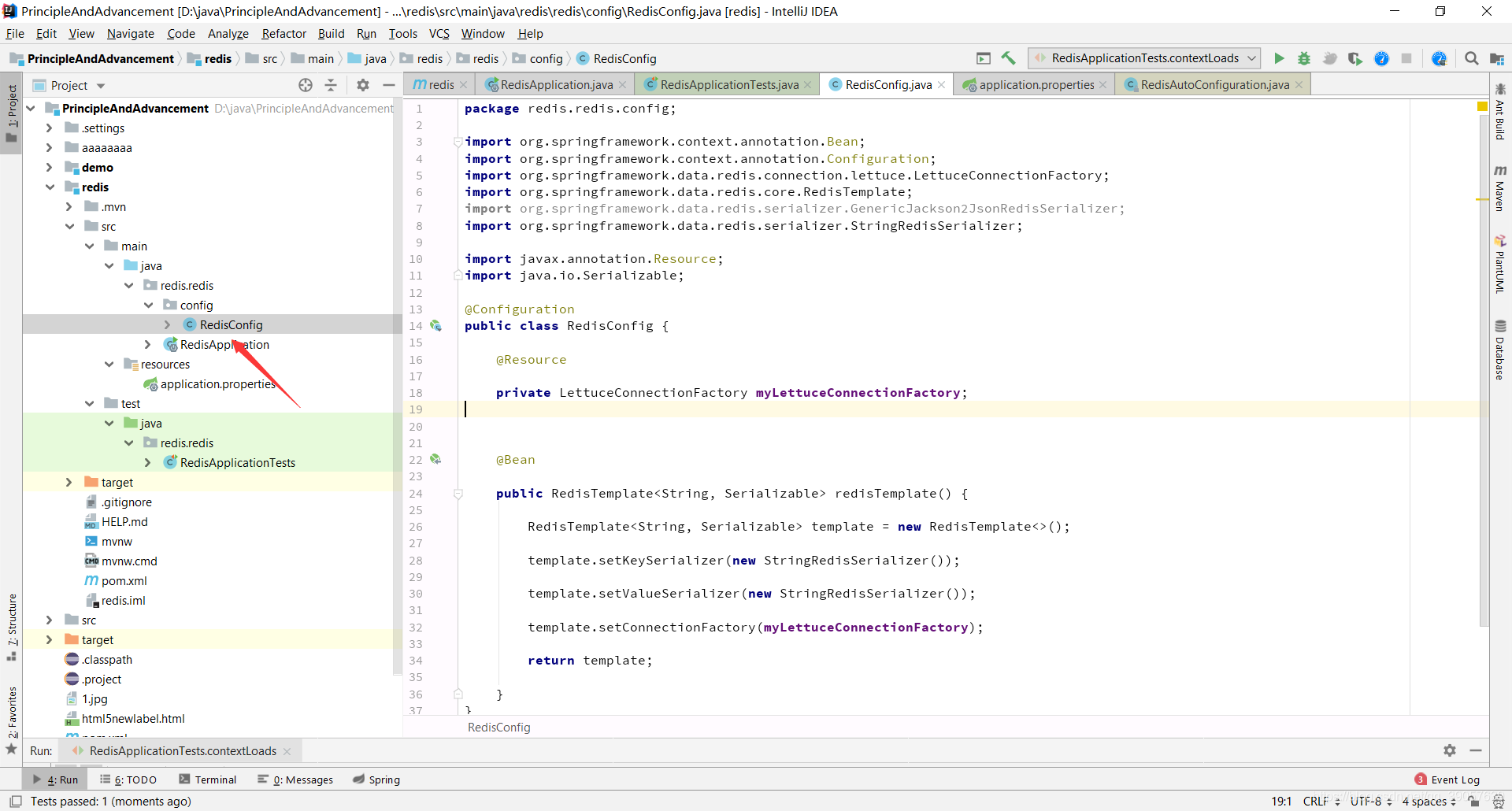
Task: Close the RedisConfig.java tab
Action: [941, 85]
